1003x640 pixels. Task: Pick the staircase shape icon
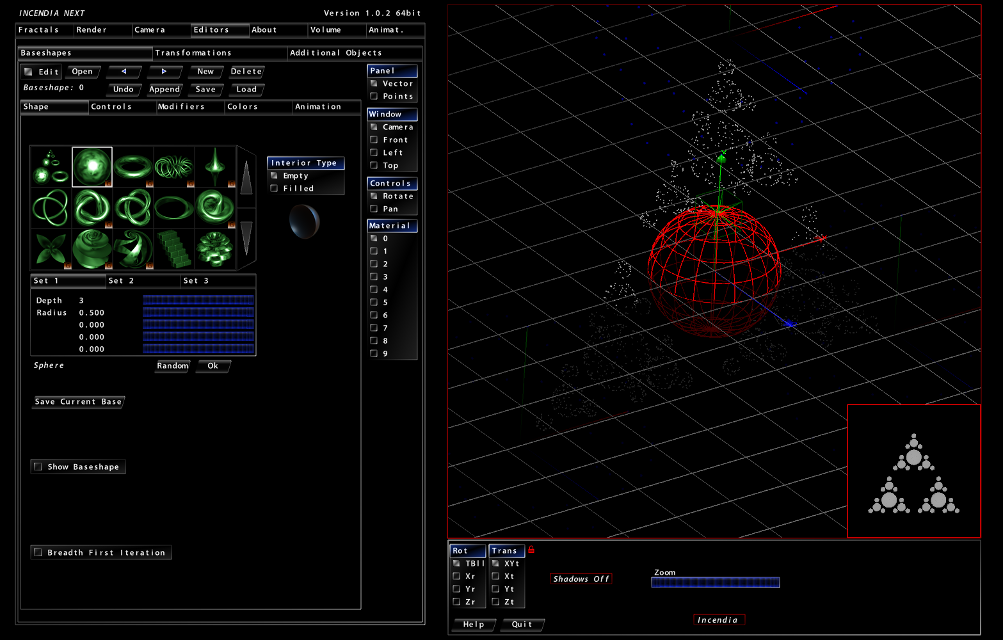pyautogui.click(x=174, y=247)
